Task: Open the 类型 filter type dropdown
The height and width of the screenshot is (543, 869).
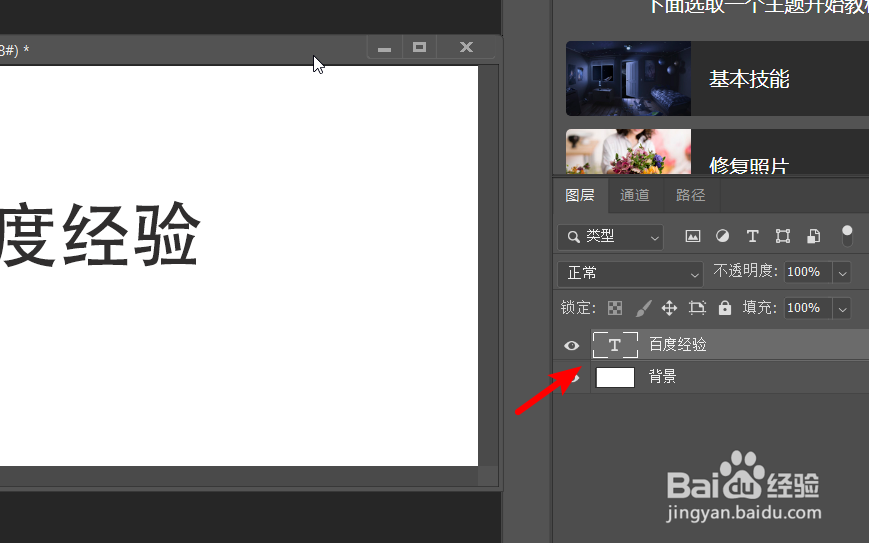Action: click(610, 237)
